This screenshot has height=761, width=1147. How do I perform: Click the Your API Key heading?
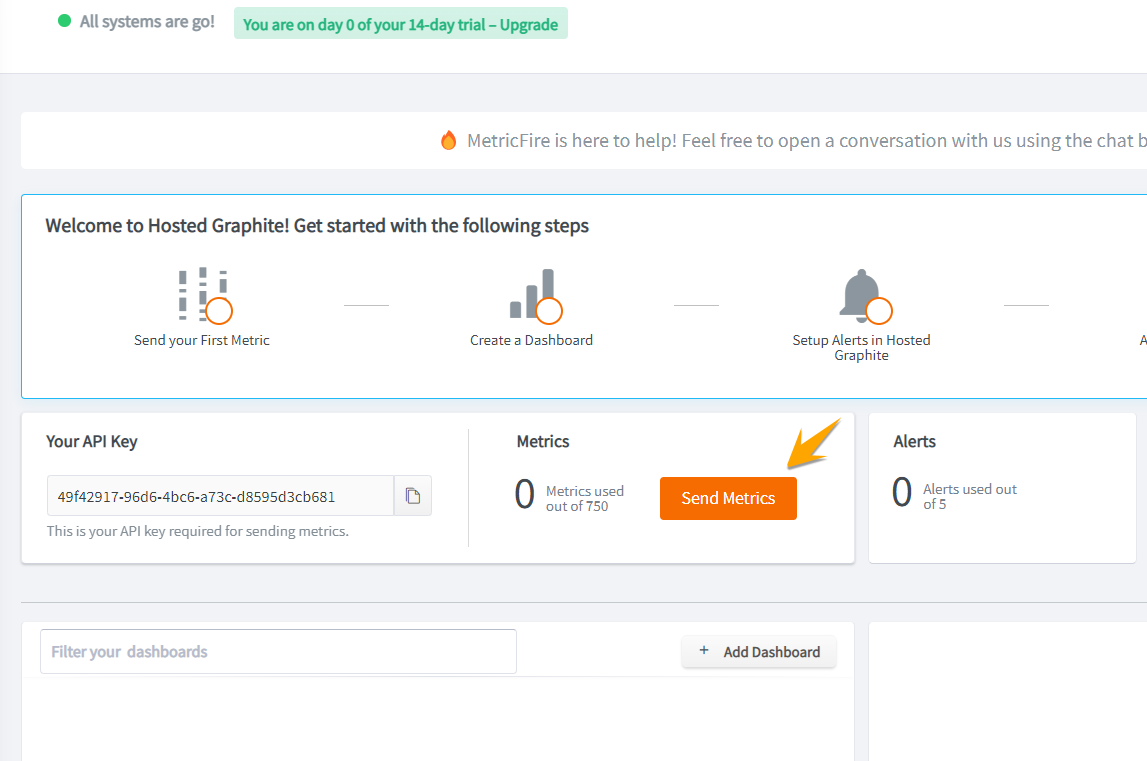pyautogui.click(x=91, y=441)
